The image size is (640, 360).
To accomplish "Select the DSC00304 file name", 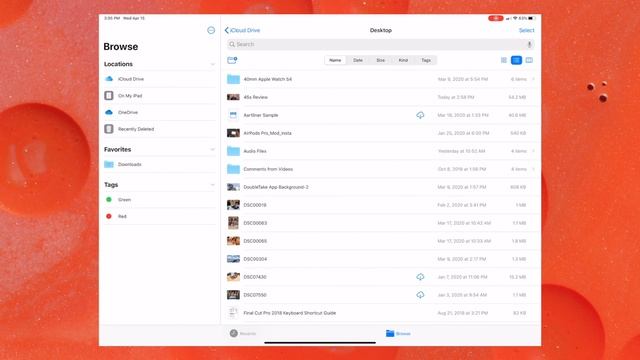I will 255,259.
